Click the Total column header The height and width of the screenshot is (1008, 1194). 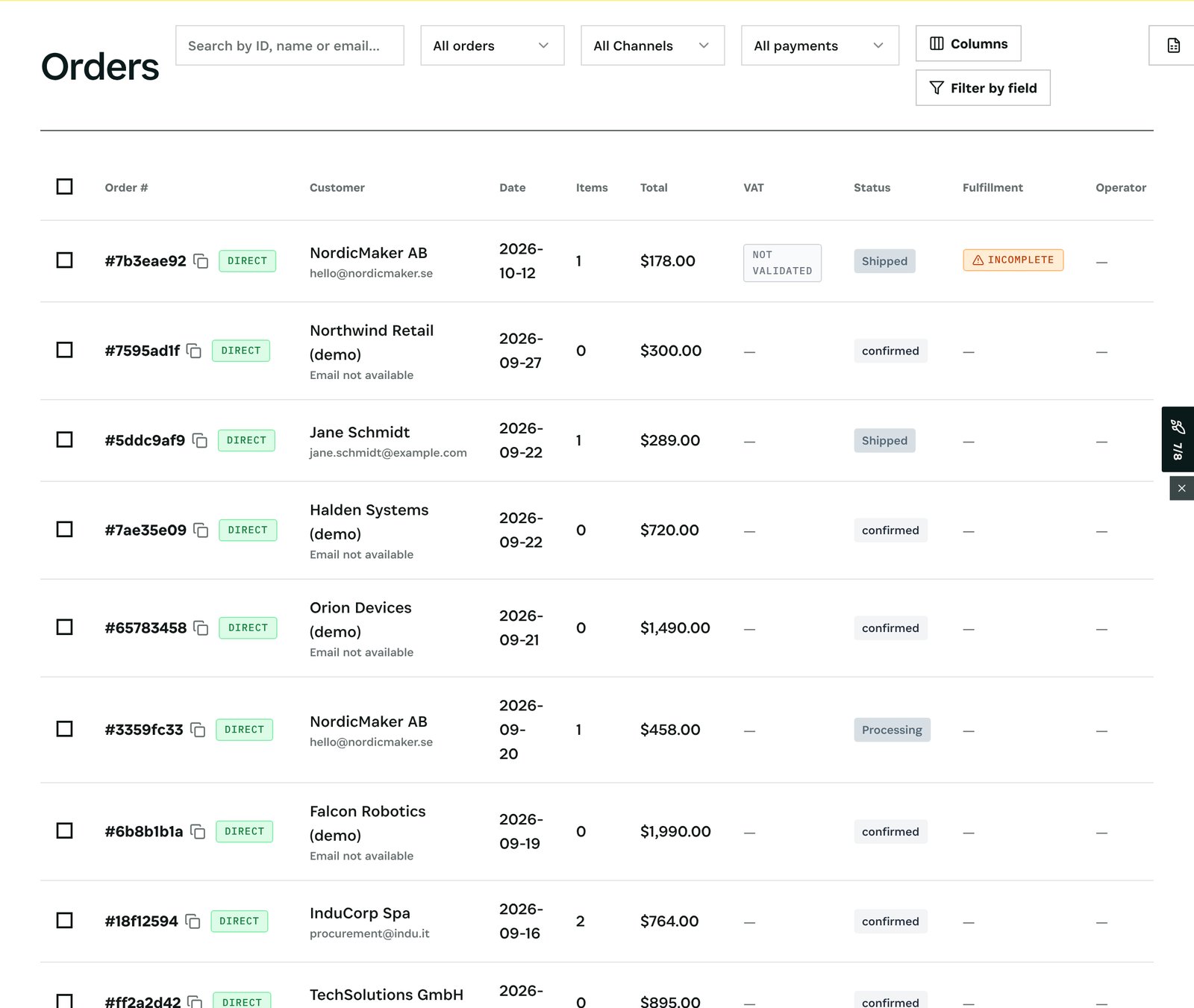(x=654, y=188)
